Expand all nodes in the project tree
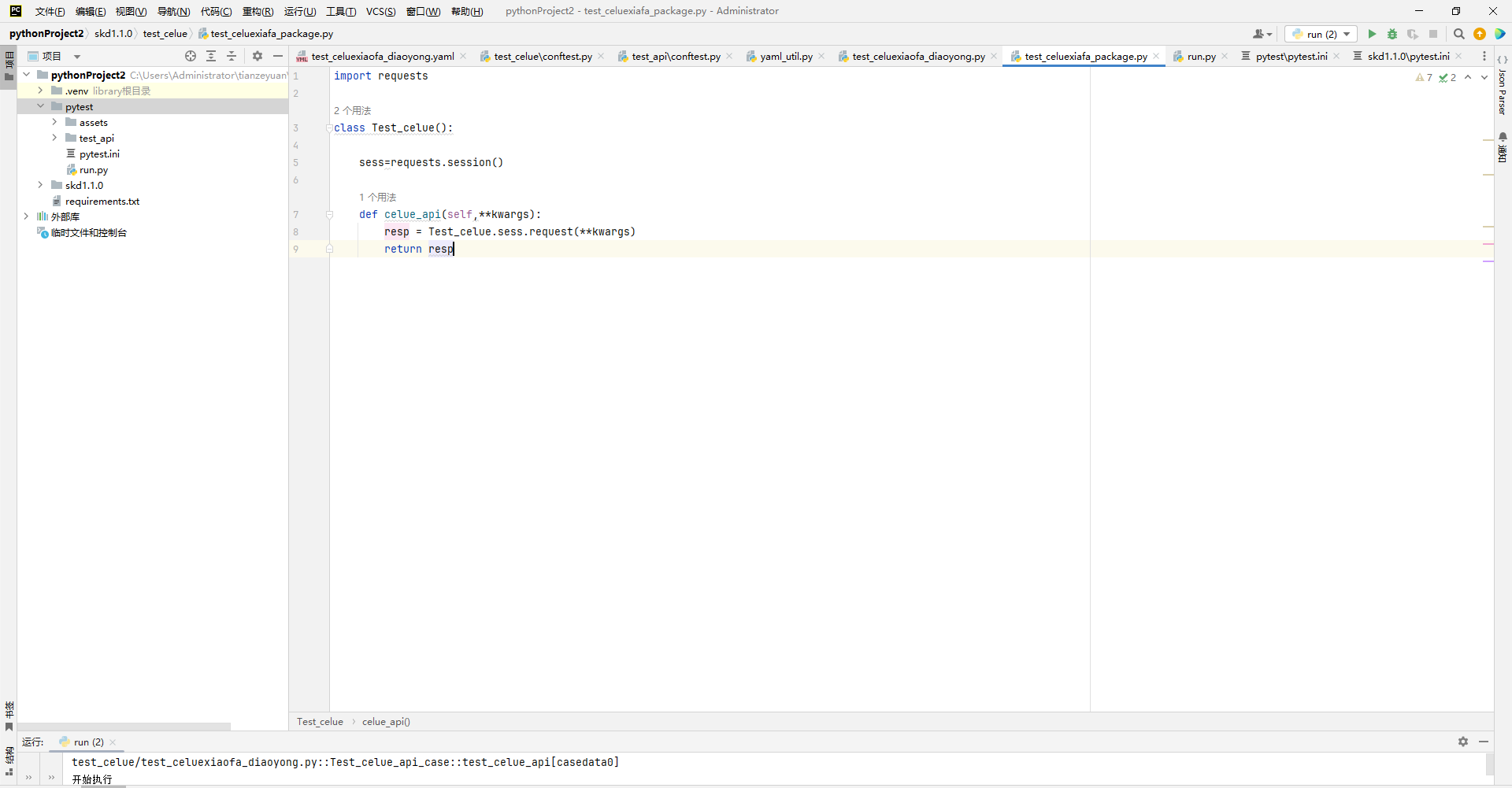 click(211, 56)
